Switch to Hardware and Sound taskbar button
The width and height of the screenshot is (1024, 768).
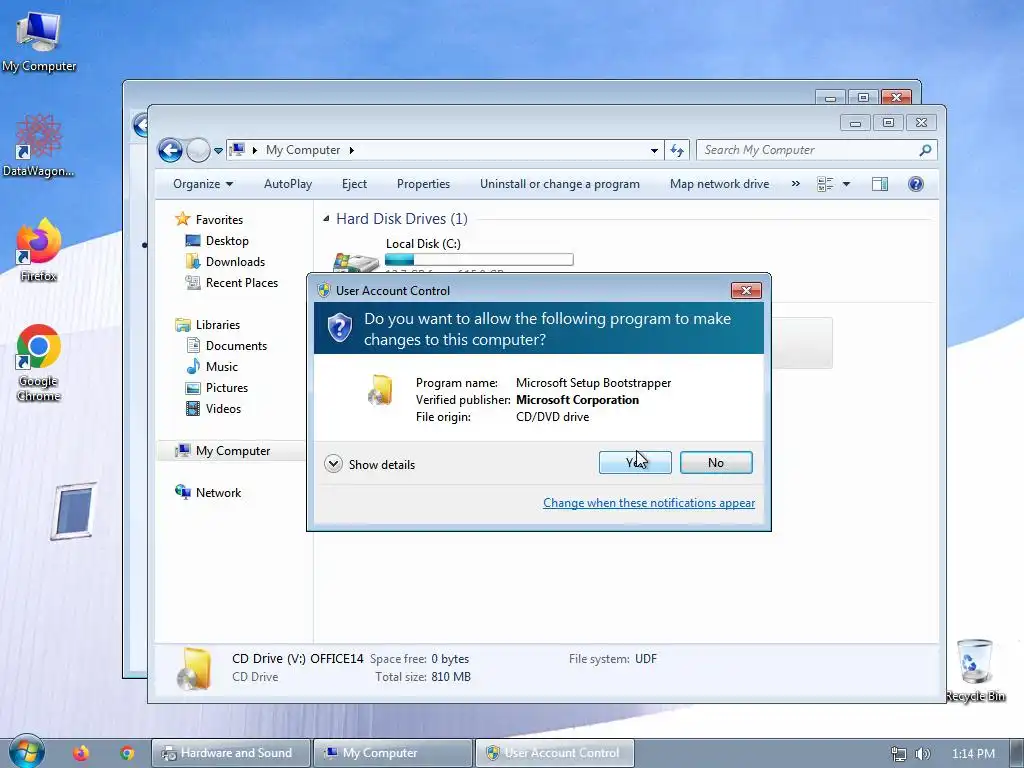(231, 753)
